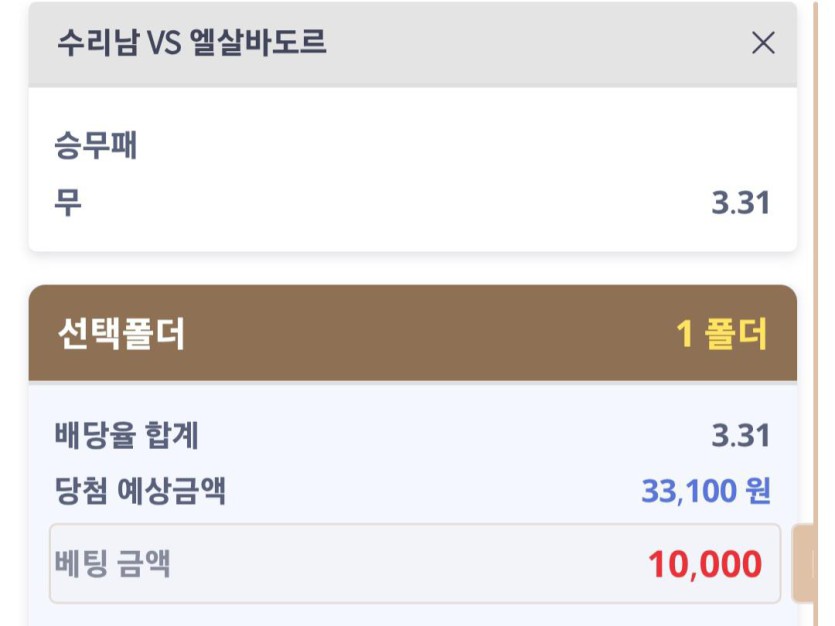This screenshot has width=835, height=626.
Task: Click the 당첨 예상금액 label
Action: pos(140,491)
